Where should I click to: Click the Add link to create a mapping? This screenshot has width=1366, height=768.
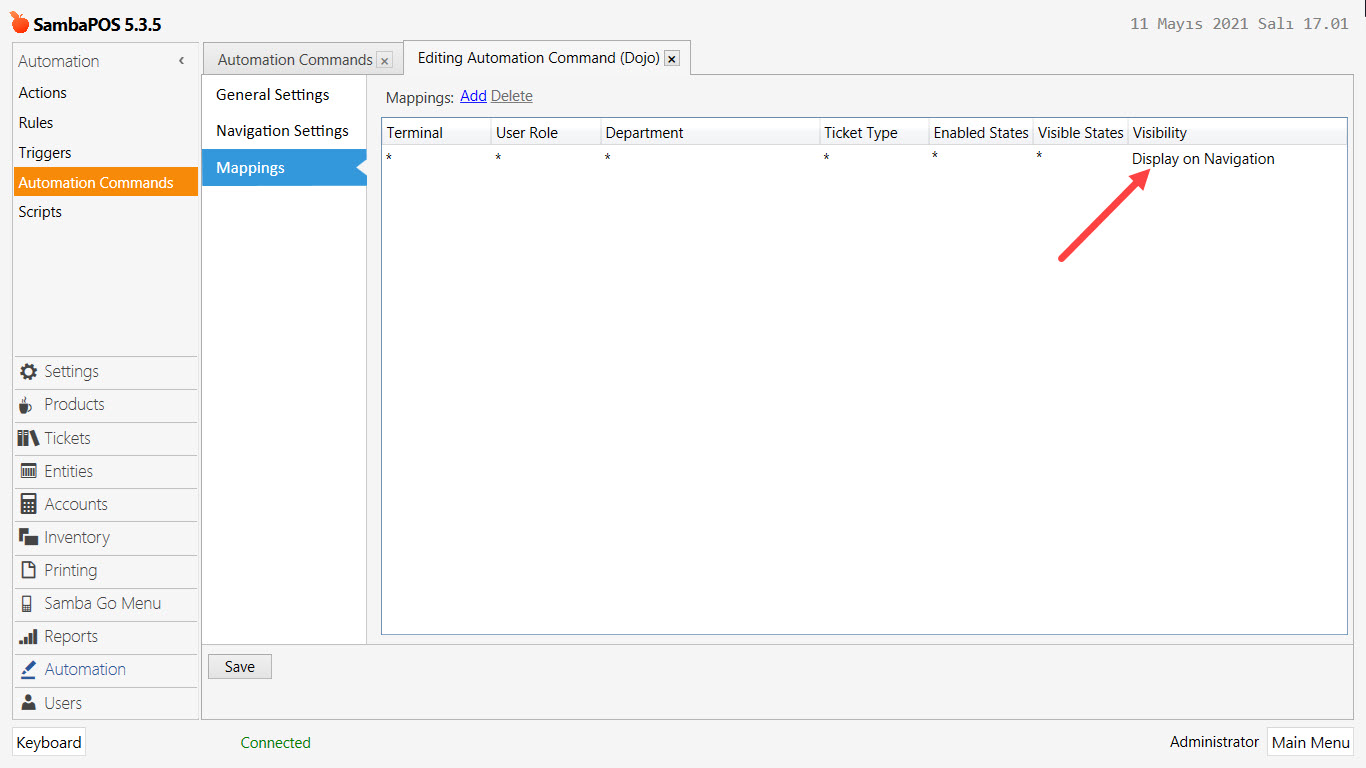point(472,95)
